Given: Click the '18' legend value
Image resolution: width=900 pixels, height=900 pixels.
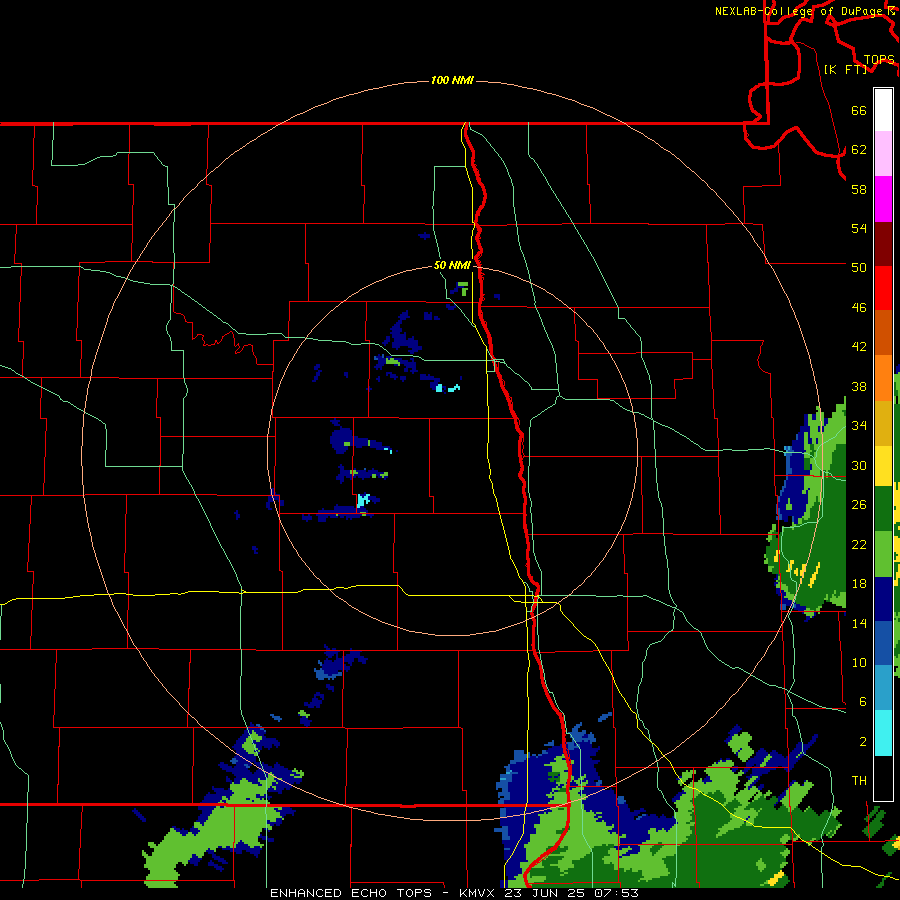Looking at the screenshot, I should click(x=859, y=584).
